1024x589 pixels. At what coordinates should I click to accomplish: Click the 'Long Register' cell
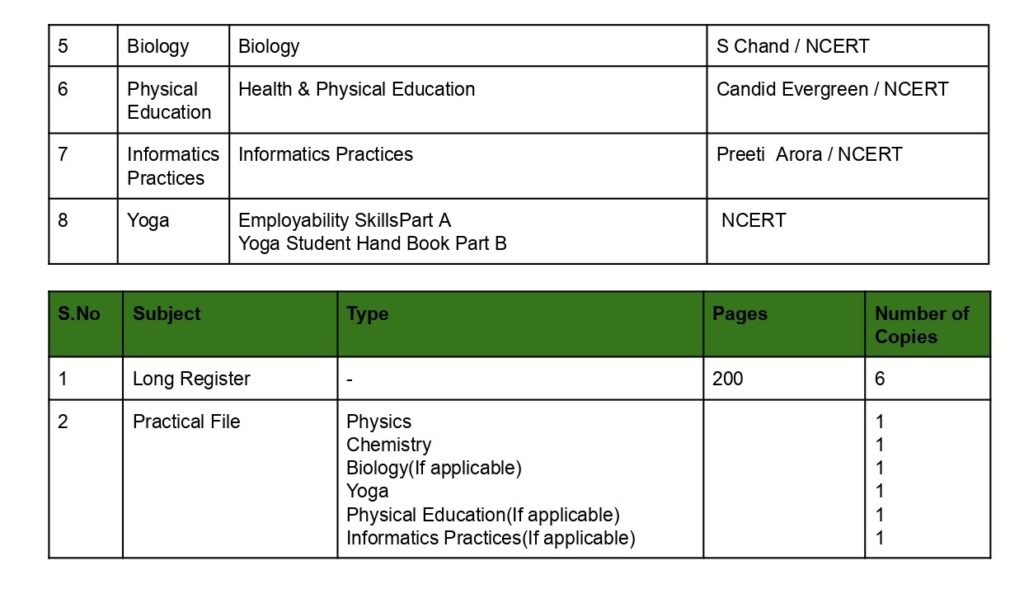[191, 379]
